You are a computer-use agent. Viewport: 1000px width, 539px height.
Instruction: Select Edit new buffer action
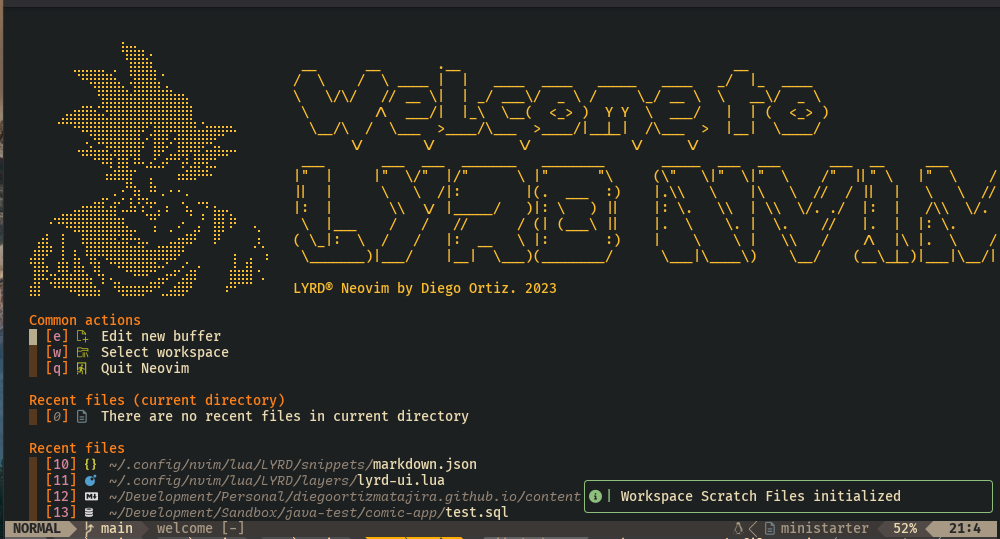pyautogui.click(x=161, y=336)
